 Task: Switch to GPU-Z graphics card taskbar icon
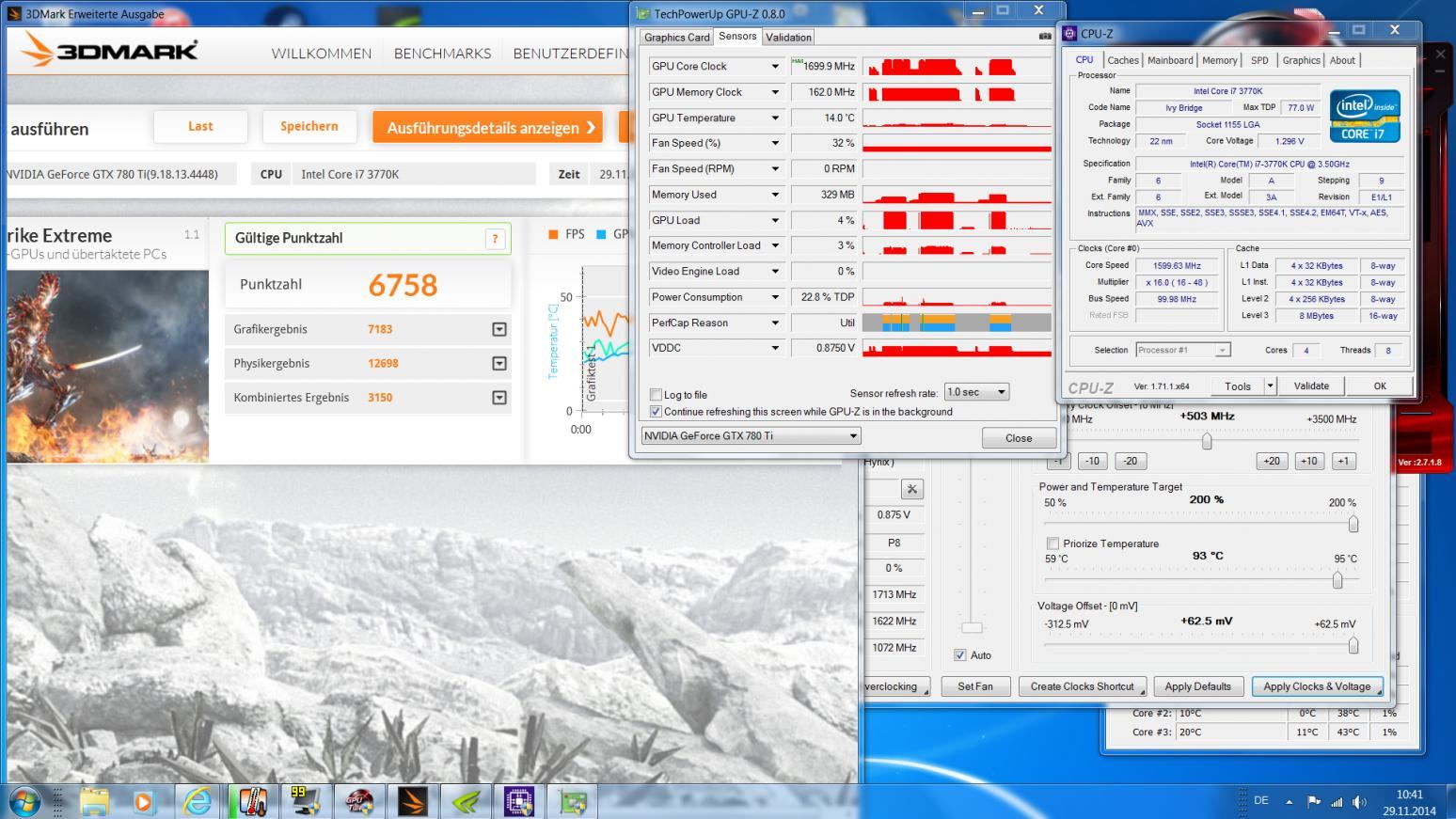click(572, 802)
